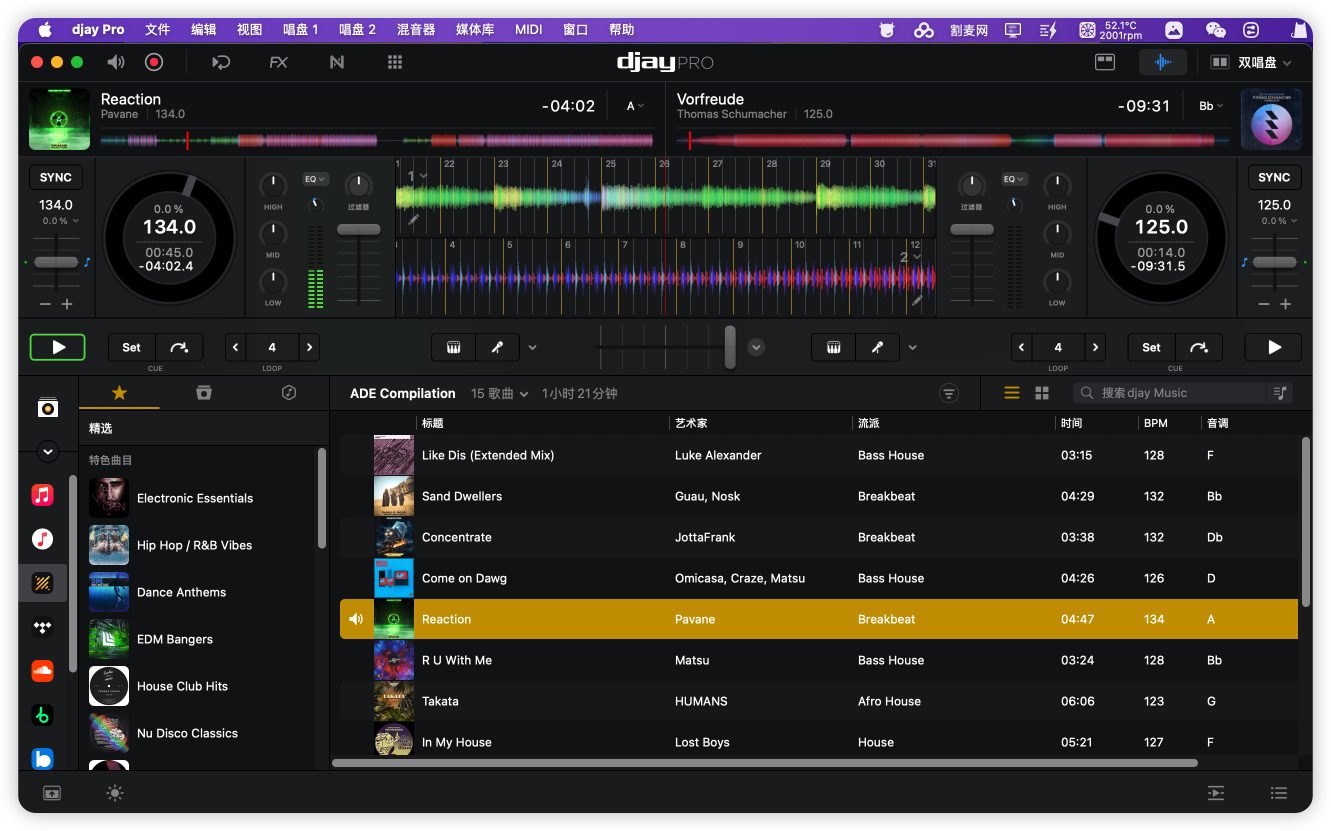Image resolution: width=1331 pixels, height=831 pixels.
Task: Open the 双唱盘 layout dropdown
Action: coord(1250,62)
